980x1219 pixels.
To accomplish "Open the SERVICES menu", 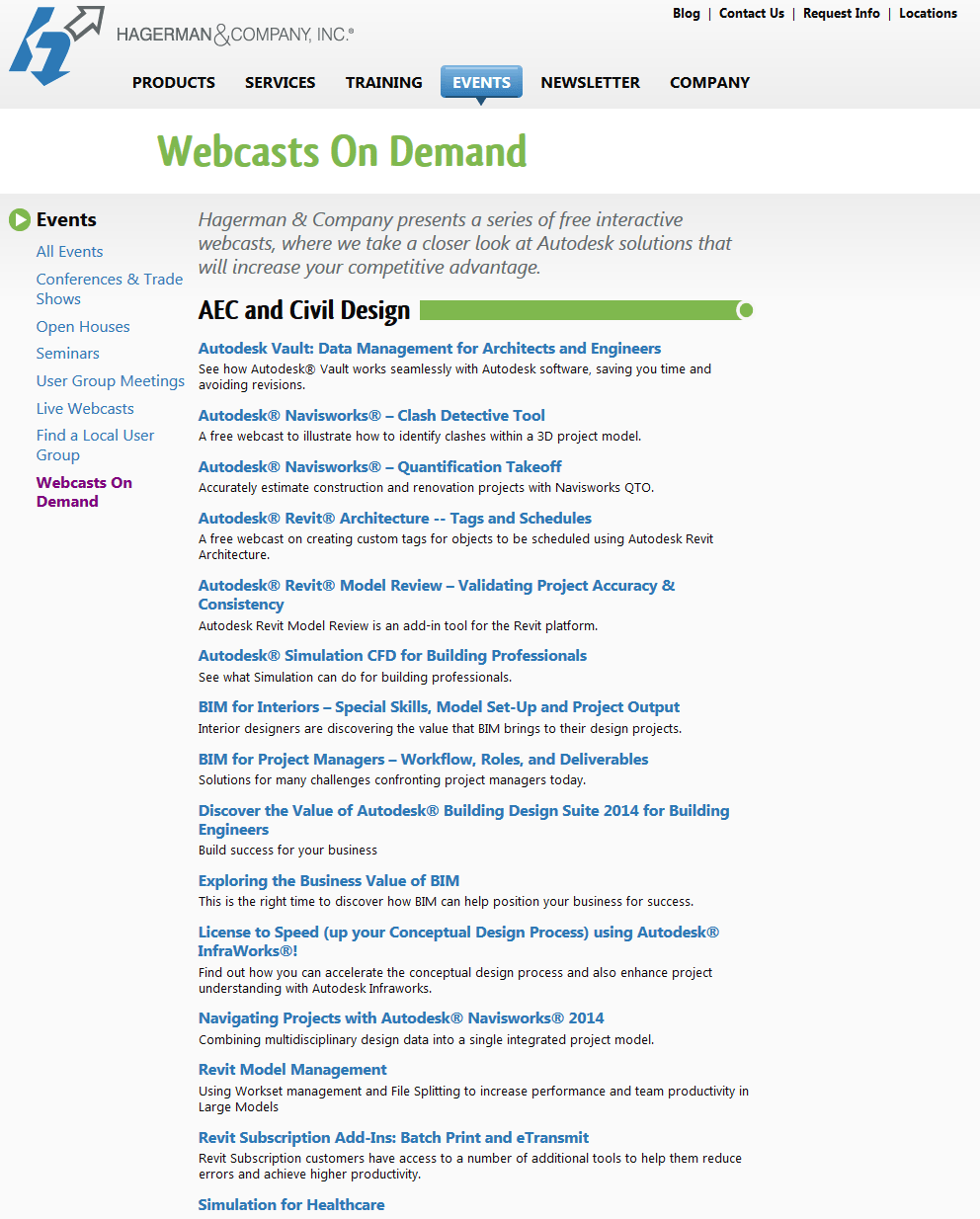I will coord(280,83).
